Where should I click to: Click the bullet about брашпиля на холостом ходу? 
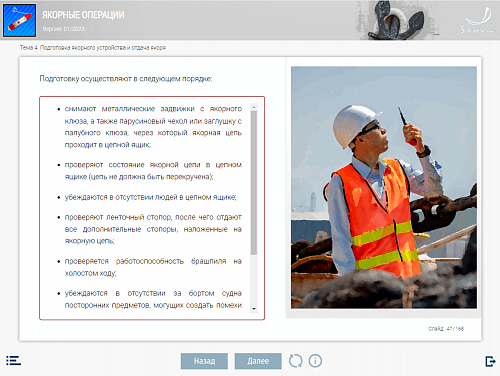coord(153,267)
